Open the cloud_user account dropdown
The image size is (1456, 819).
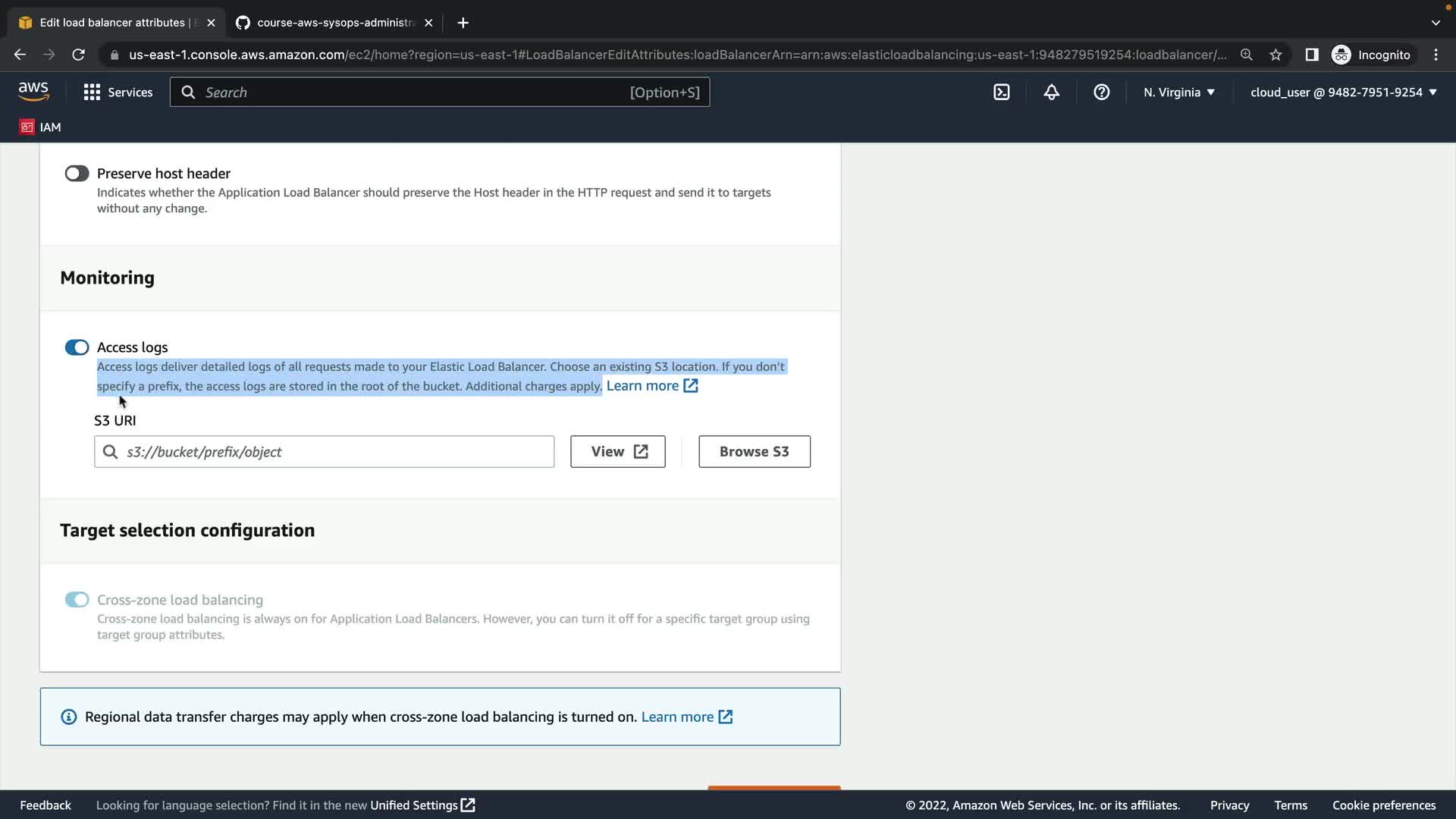pos(1343,92)
